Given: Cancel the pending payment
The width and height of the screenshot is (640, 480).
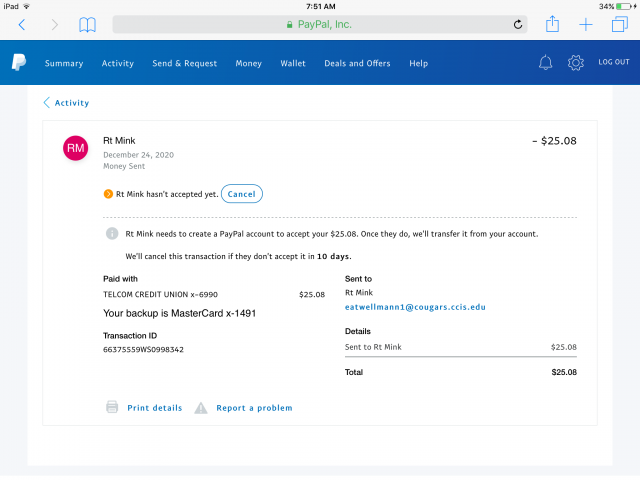Looking at the screenshot, I should (242, 194).
